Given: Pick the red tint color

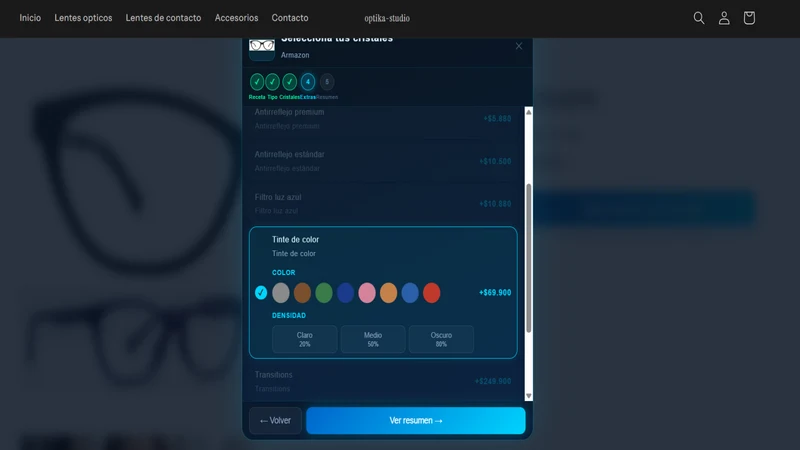Looking at the screenshot, I should pos(432,293).
